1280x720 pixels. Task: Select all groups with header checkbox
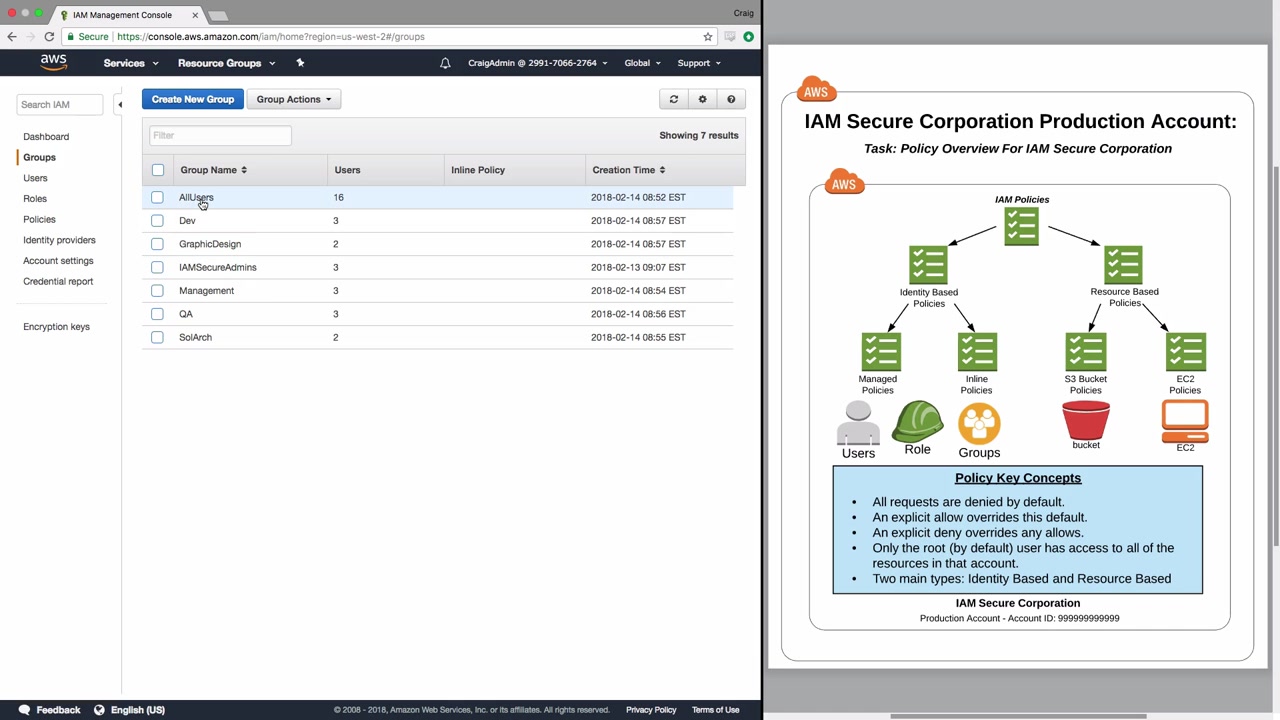[x=158, y=170]
